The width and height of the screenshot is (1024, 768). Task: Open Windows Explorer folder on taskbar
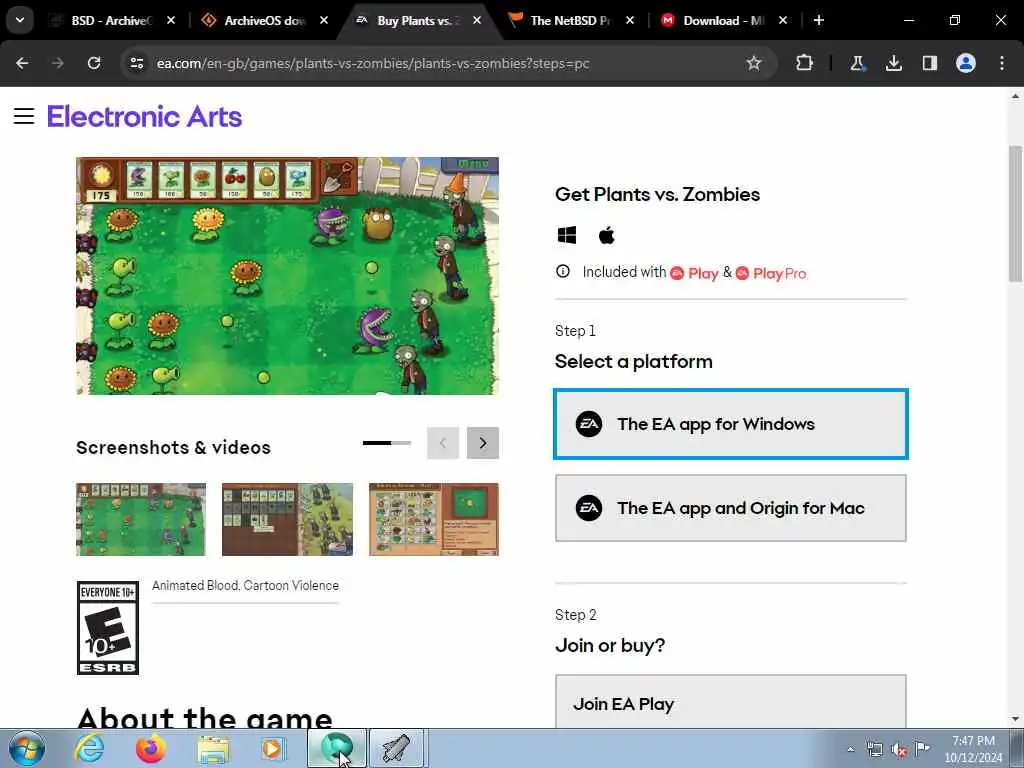(213, 748)
